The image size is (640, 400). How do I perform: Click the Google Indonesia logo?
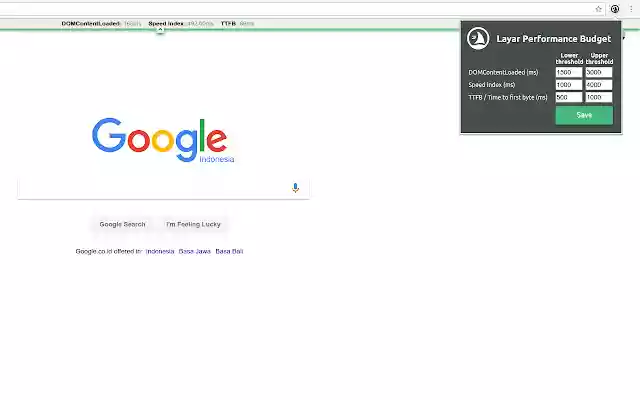(x=163, y=140)
